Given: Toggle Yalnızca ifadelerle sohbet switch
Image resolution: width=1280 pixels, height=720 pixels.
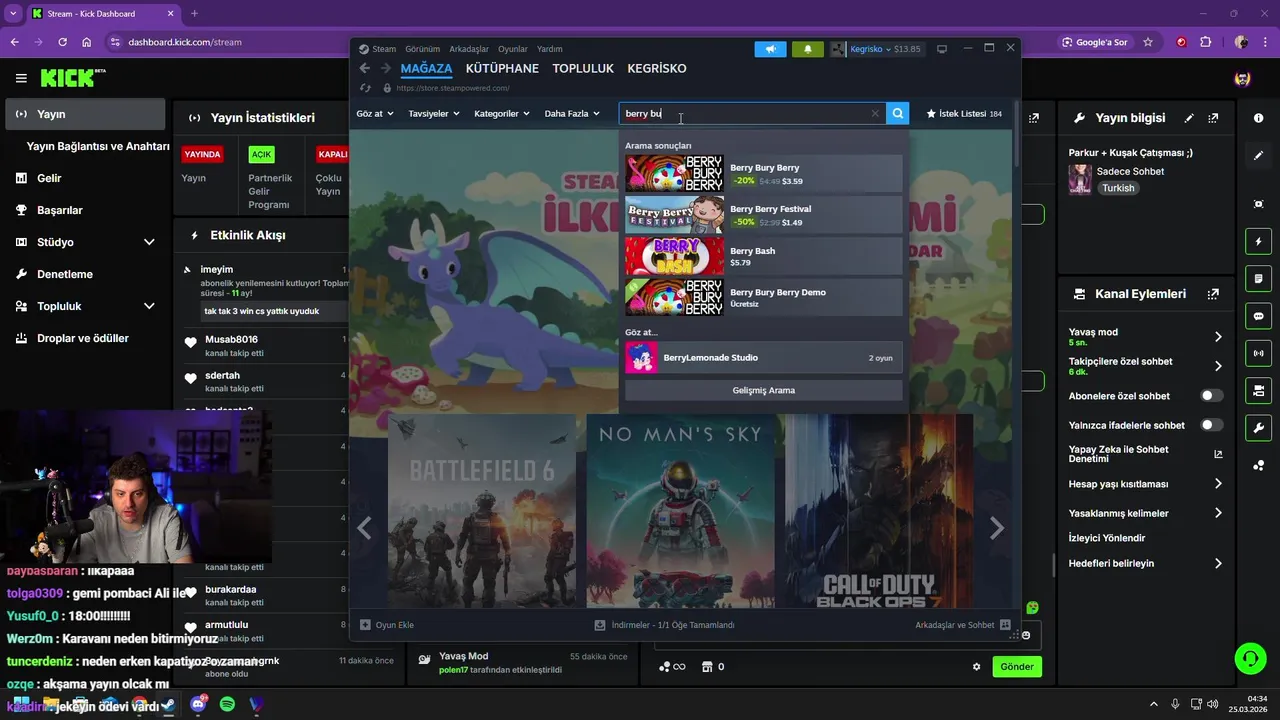Looking at the screenshot, I should [x=1211, y=425].
